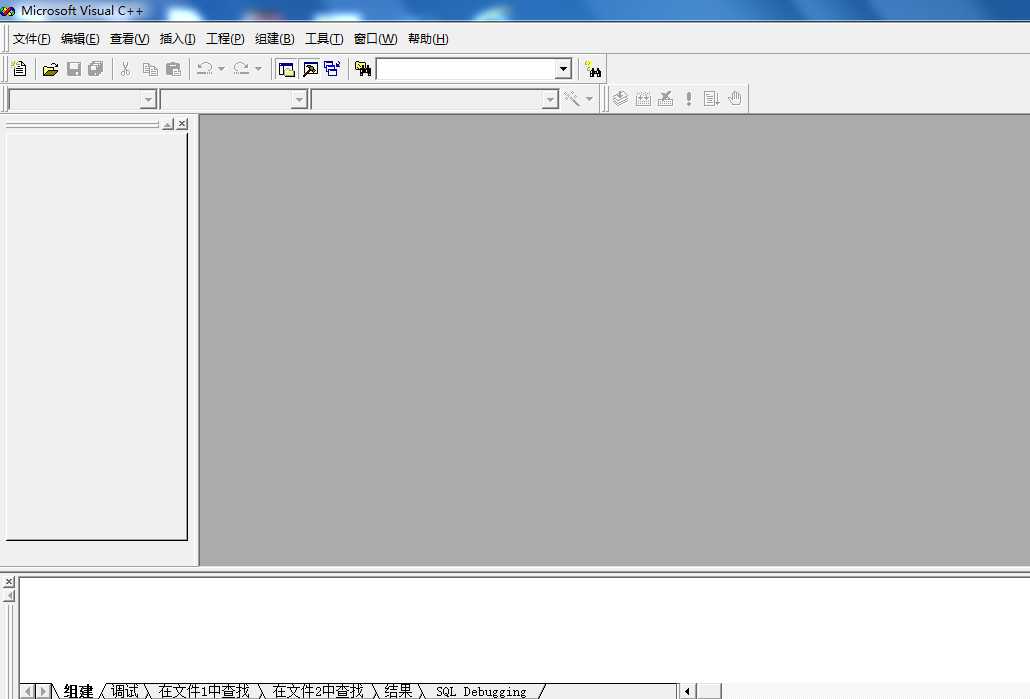Click the Undo arrow icon
Screen dimensions: 1030x699
click(x=204, y=68)
